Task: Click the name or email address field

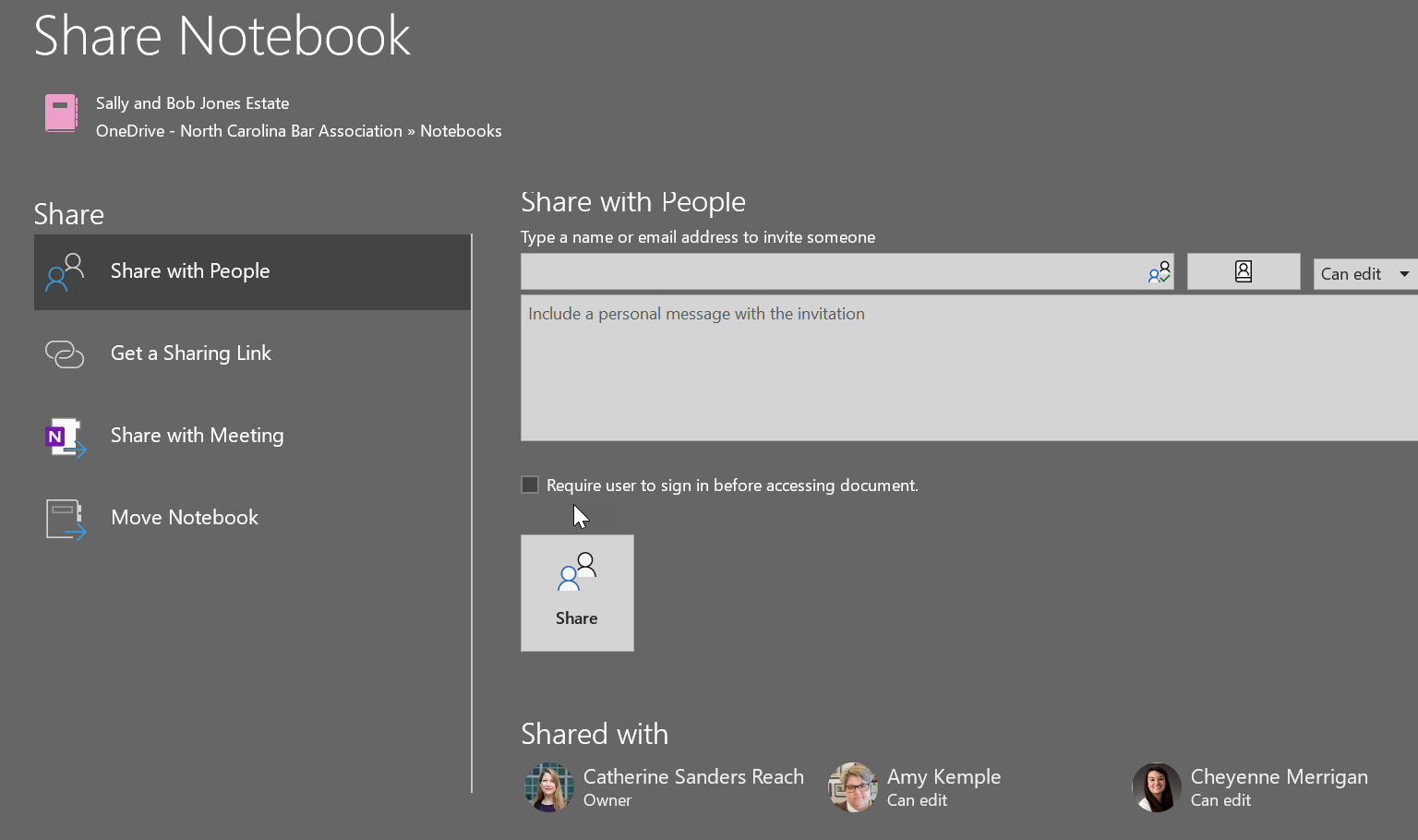Action: click(831, 272)
